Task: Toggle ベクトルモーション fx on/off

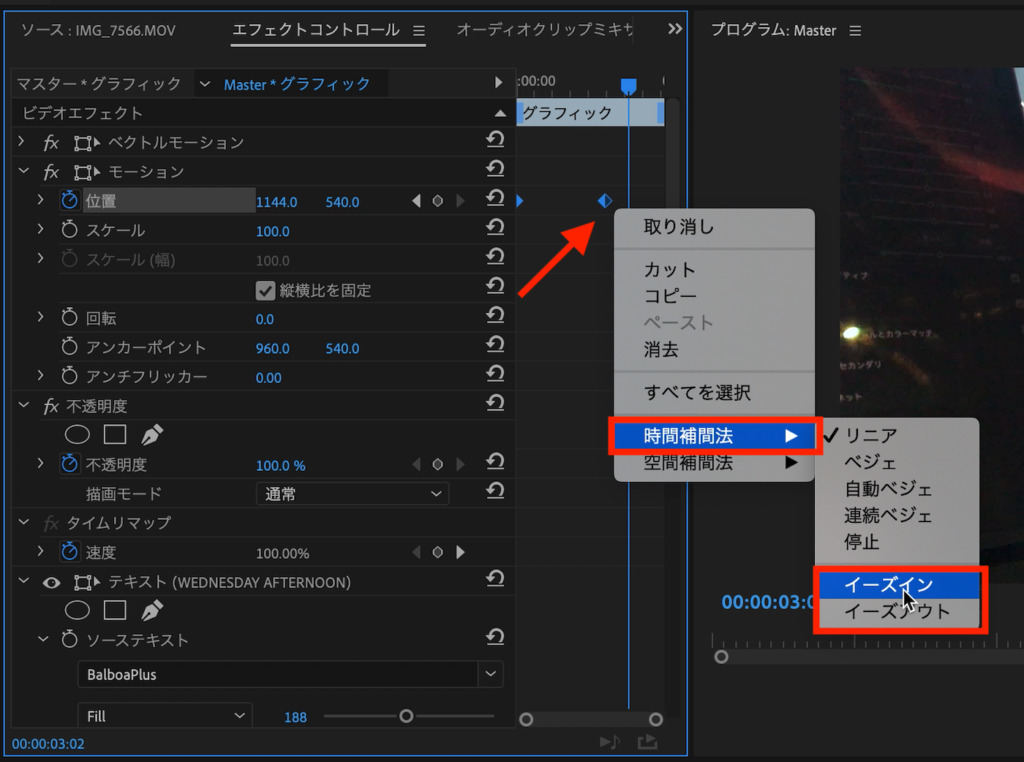Action: (x=51, y=142)
